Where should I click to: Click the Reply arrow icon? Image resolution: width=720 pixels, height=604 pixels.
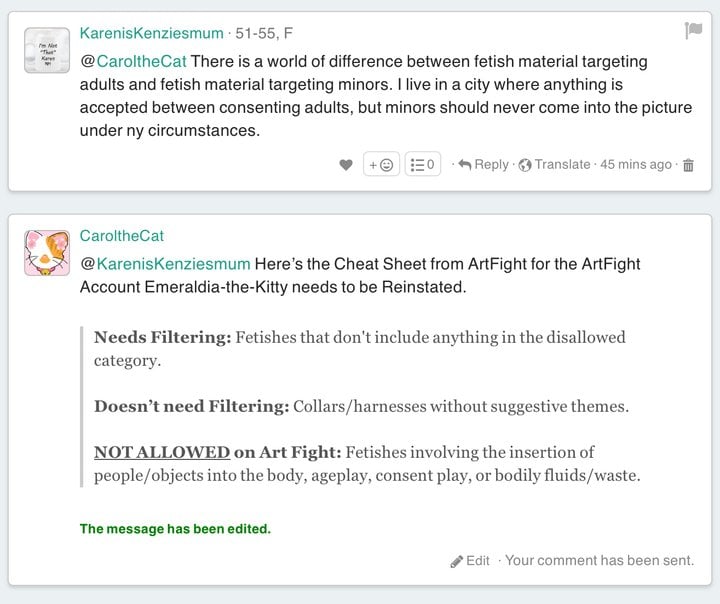click(465, 164)
